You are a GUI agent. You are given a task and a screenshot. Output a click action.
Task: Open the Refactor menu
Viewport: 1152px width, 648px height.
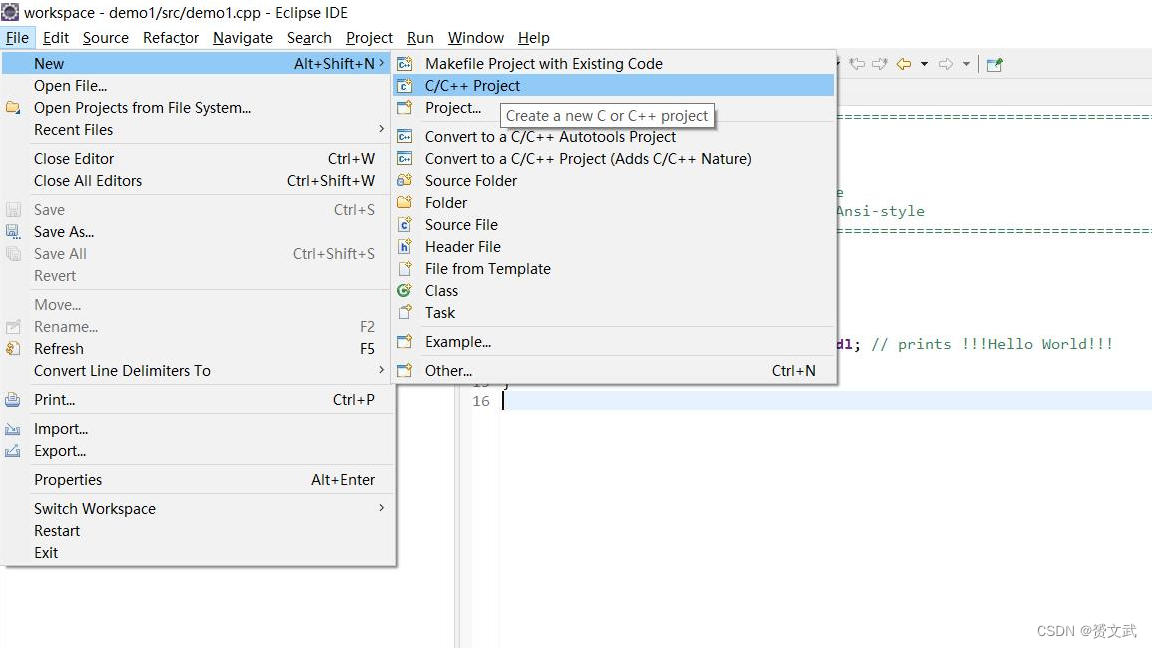(171, 38)
